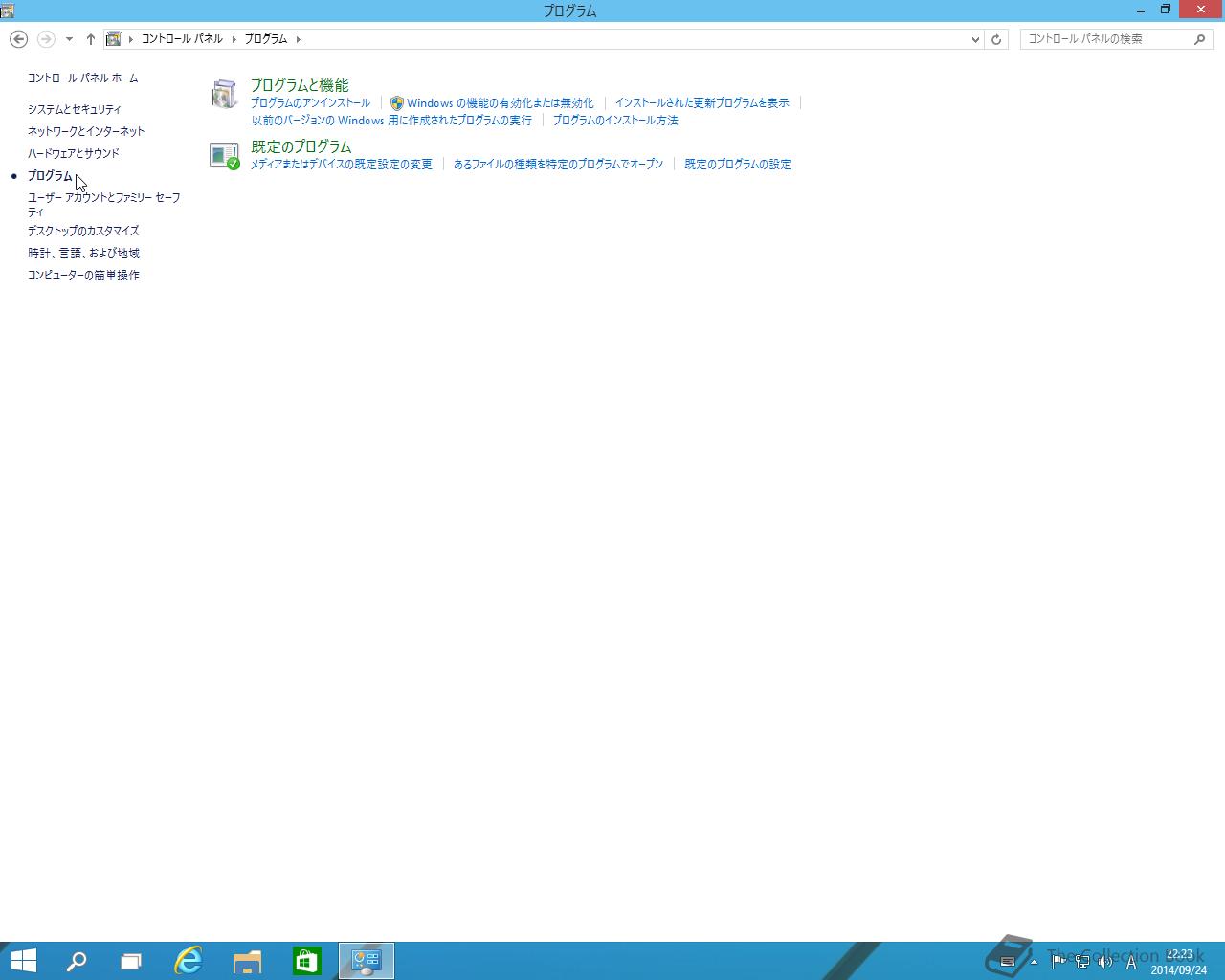Select プログラム in address breadcrumb

click(265, 39)
